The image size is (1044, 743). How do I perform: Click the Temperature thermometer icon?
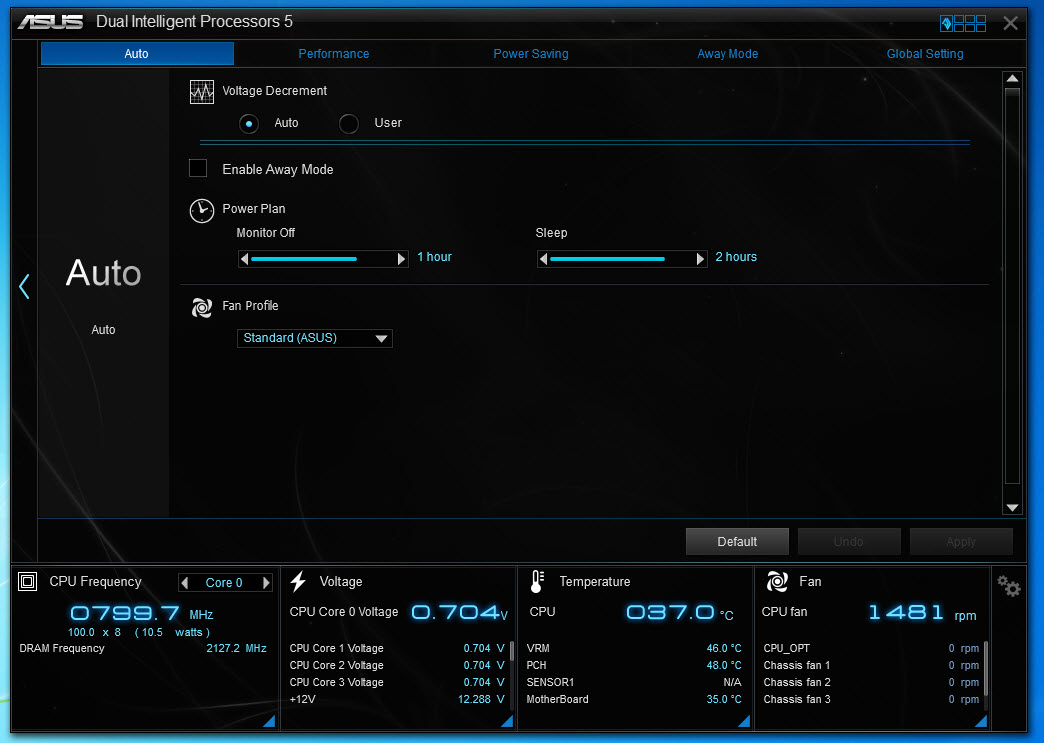tap(537, 581)
